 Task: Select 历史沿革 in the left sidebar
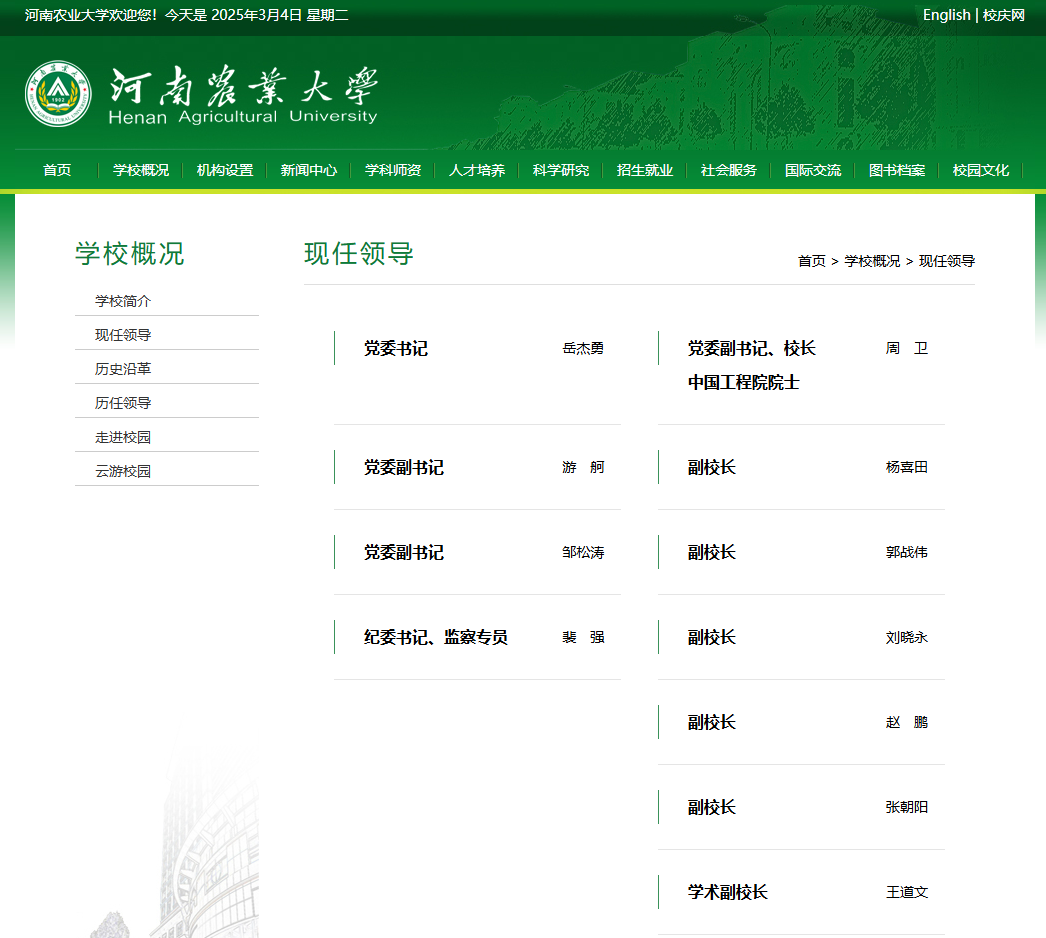pos(123,369)
